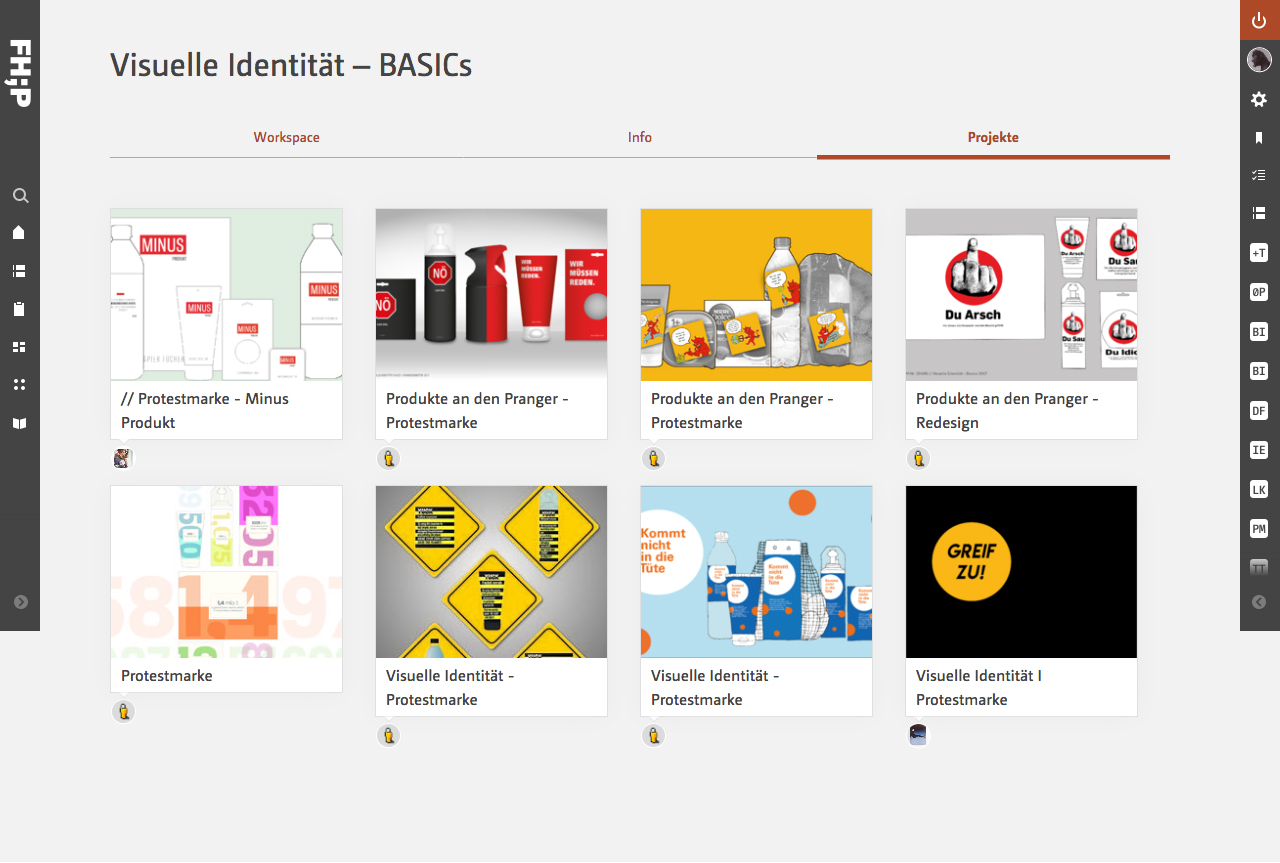The width and height of the screenshot is (1280, 863).
Task: Open the +T shortcut in the right sidebar
Action: (1259, 253)
